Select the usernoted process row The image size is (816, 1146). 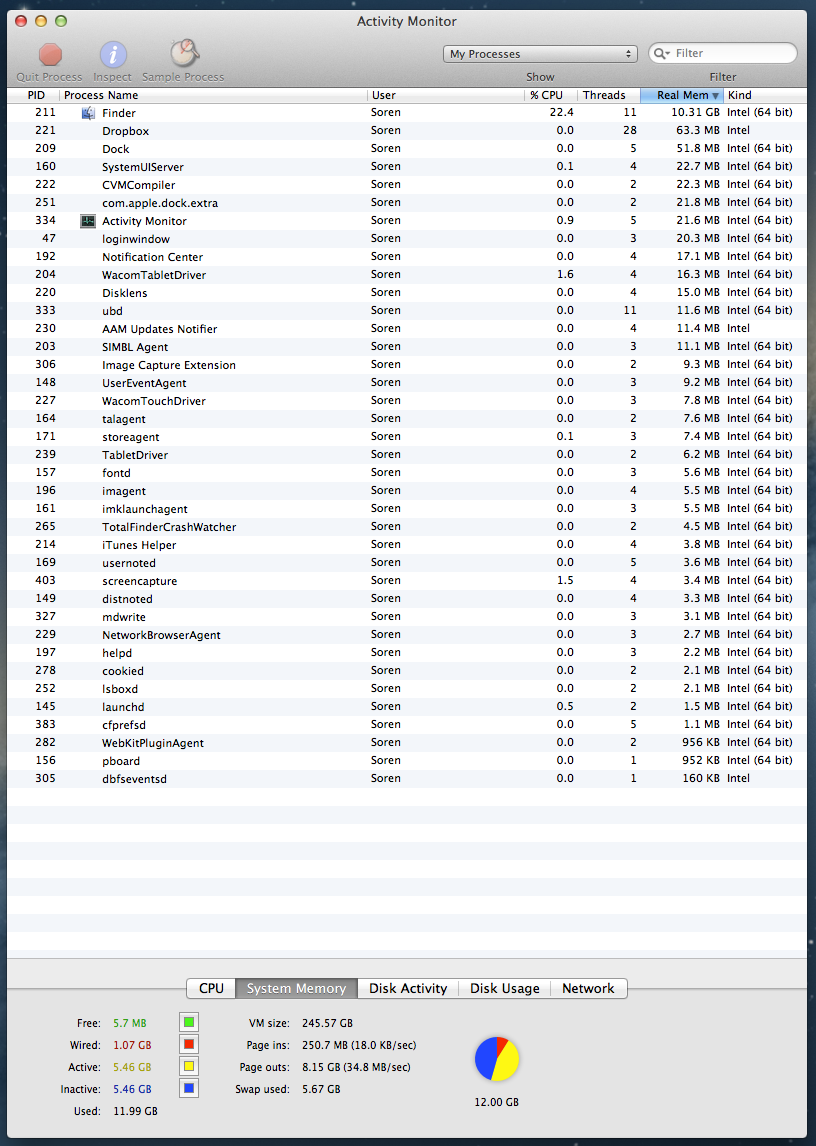pyautogui.click(x=407, y=563)
